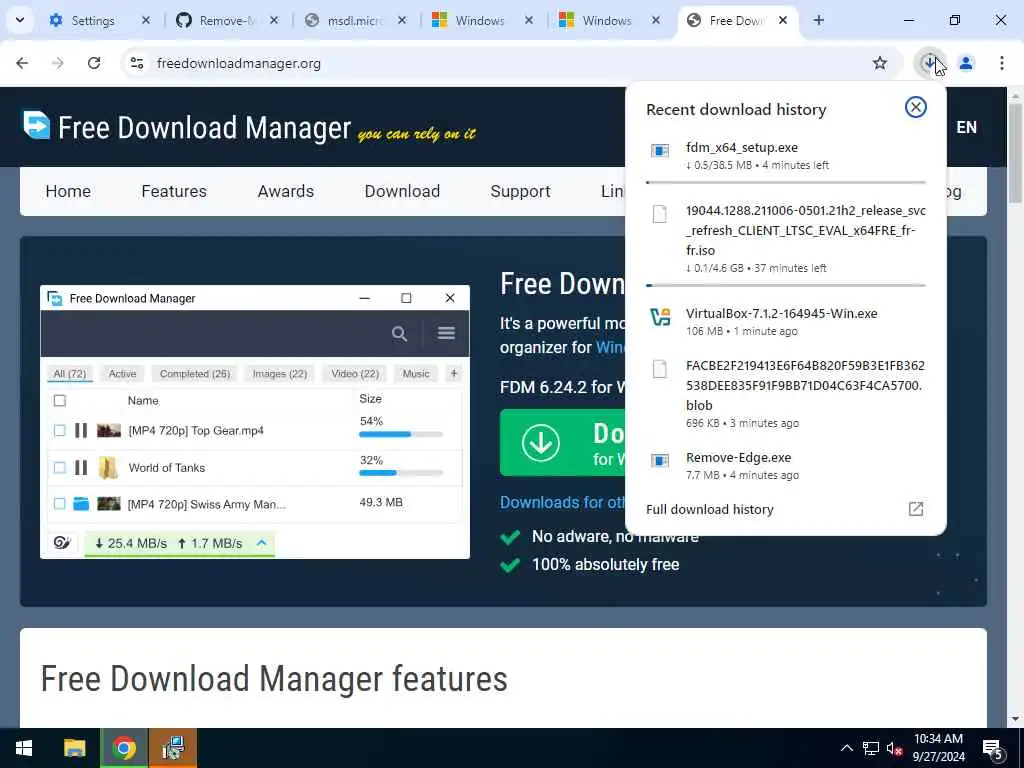
Task: Check the Swiss Army Man row checkbox
Action: [x=59, y=504]
